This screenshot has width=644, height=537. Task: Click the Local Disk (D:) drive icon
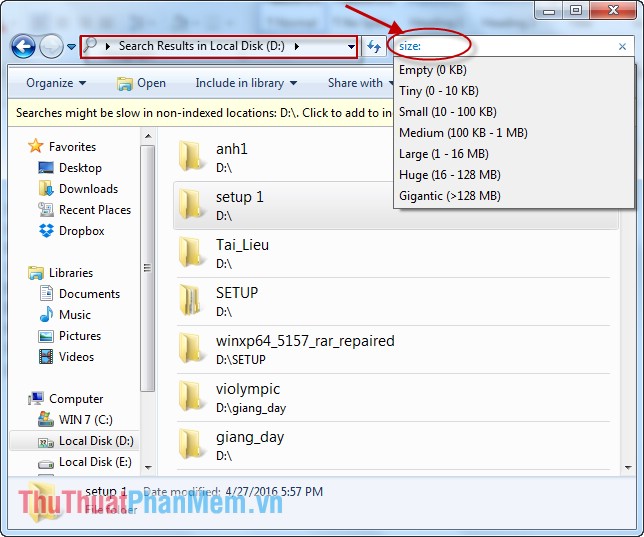click(46, 442)
